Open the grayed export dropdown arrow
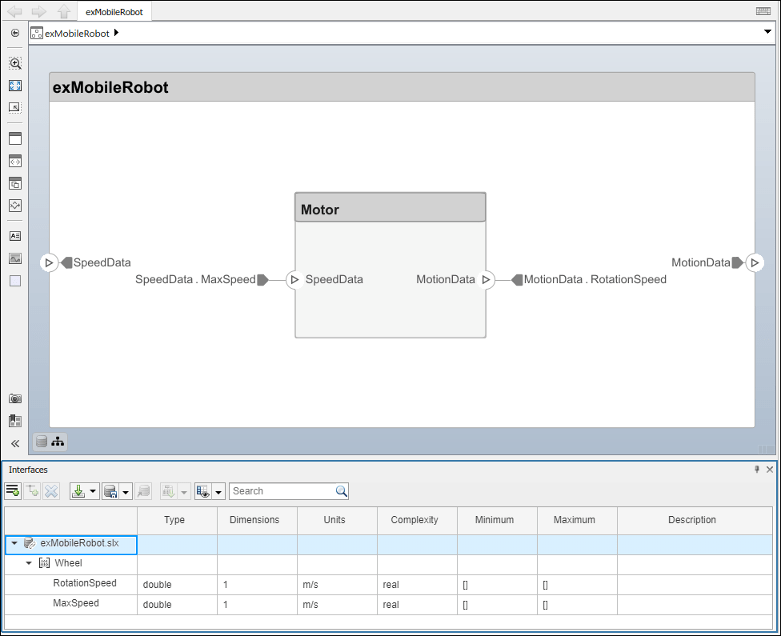Viewport: 781px width, 636px height. click(184, 492)
